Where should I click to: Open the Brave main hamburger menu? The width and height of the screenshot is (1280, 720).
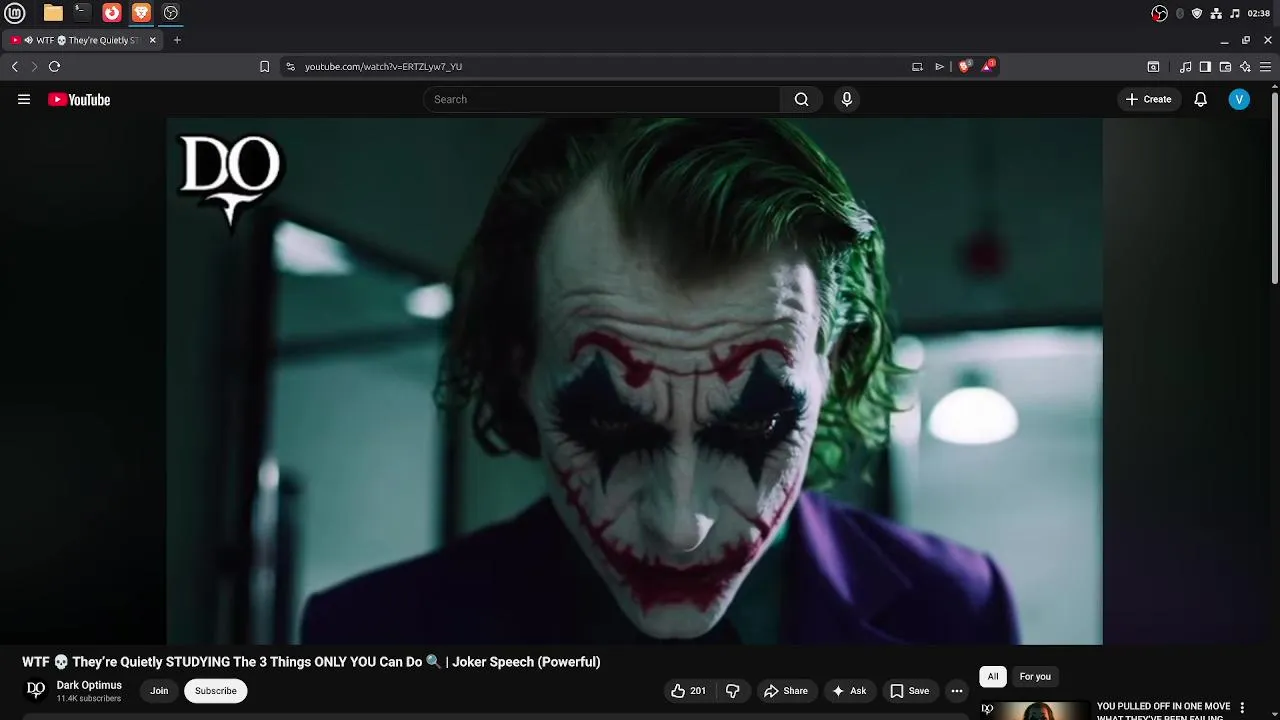tap(1265, 66)
